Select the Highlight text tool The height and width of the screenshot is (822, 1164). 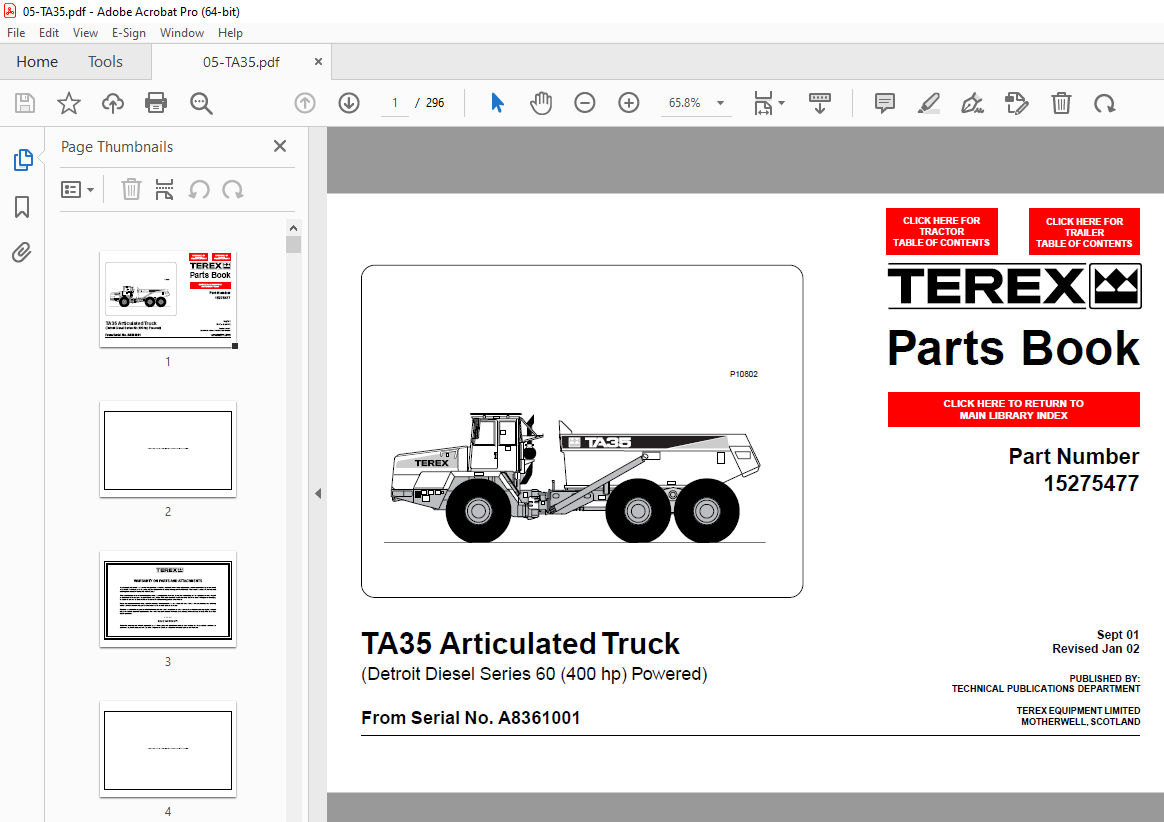point(929,103)
